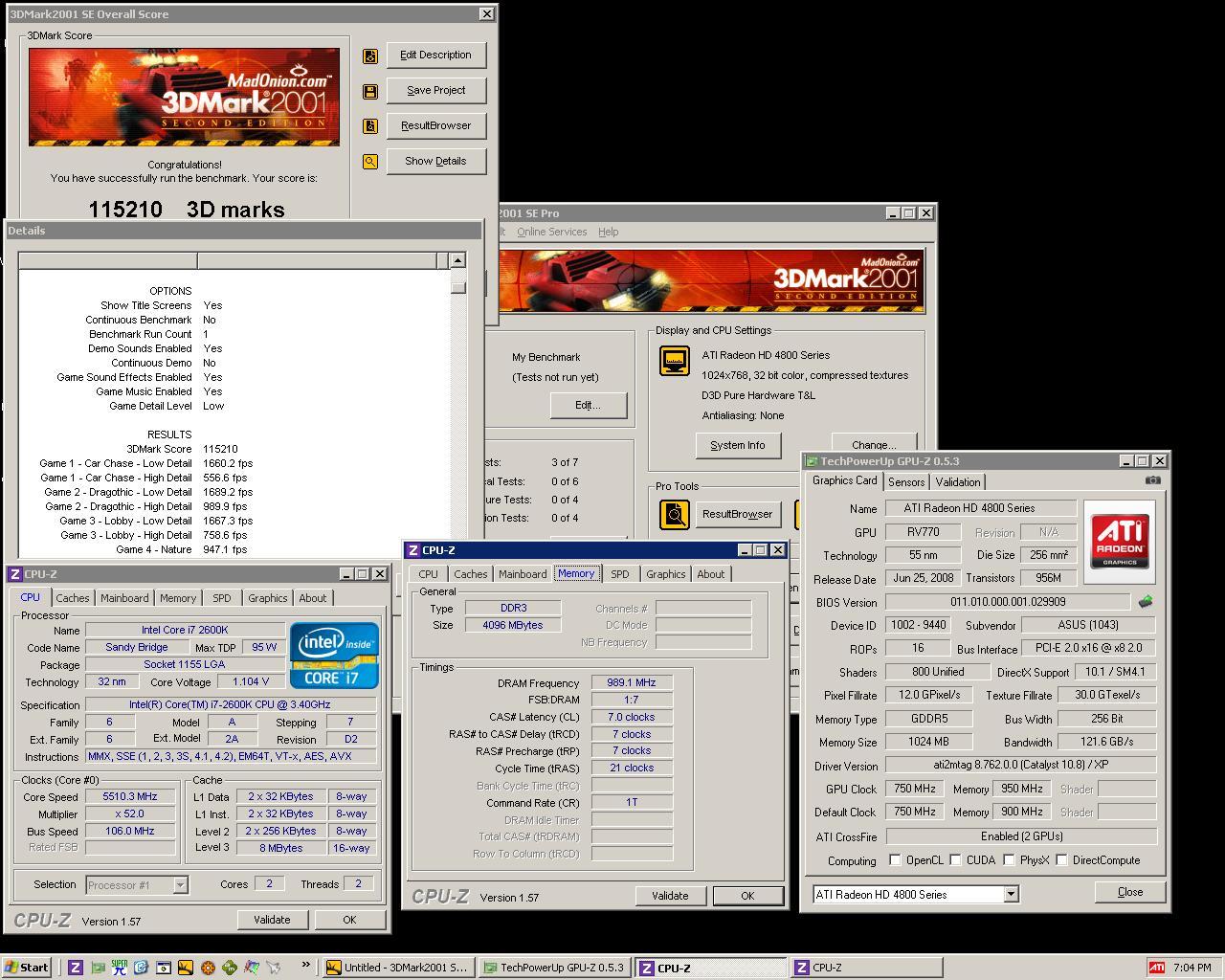
Task: Click the ATI tray icon in system tray
Action: 1157,968
